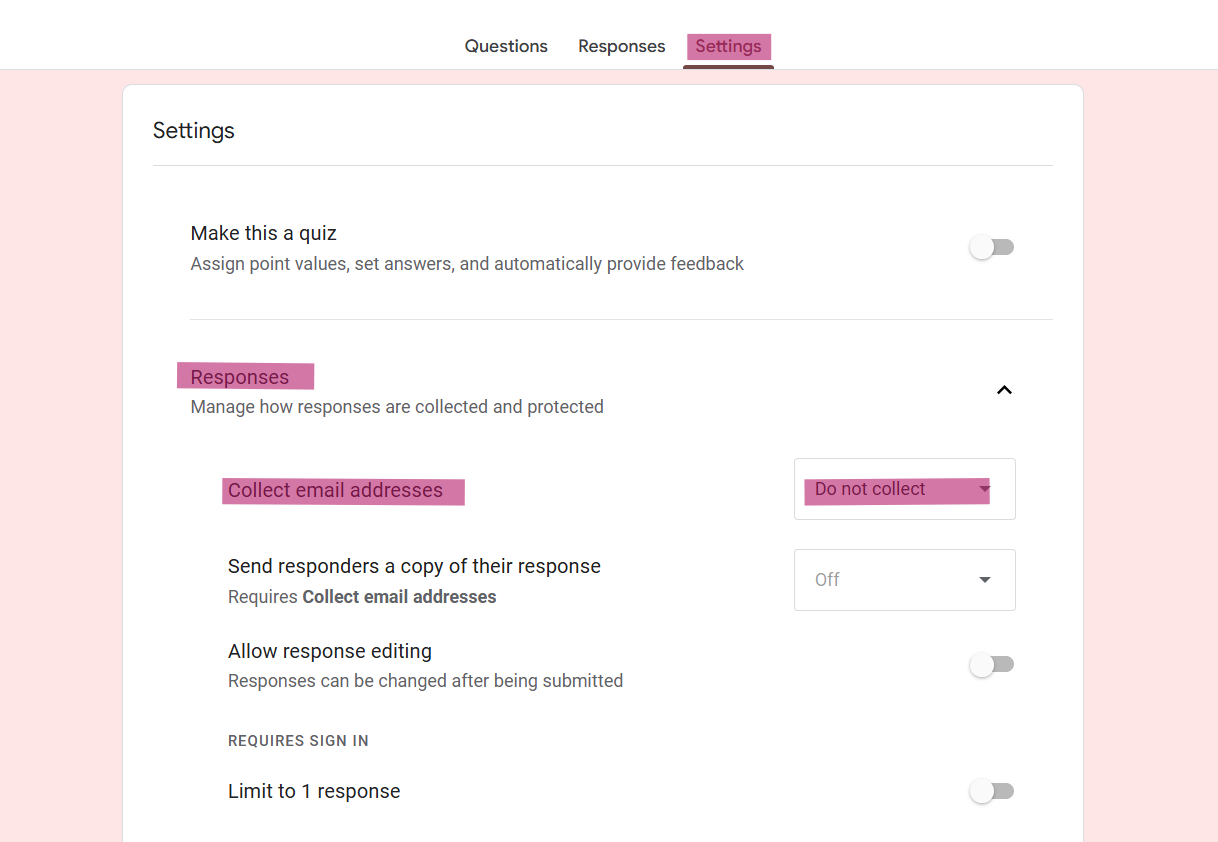
Task: Open the Do not collect dropdown
Action: [904, 489]
